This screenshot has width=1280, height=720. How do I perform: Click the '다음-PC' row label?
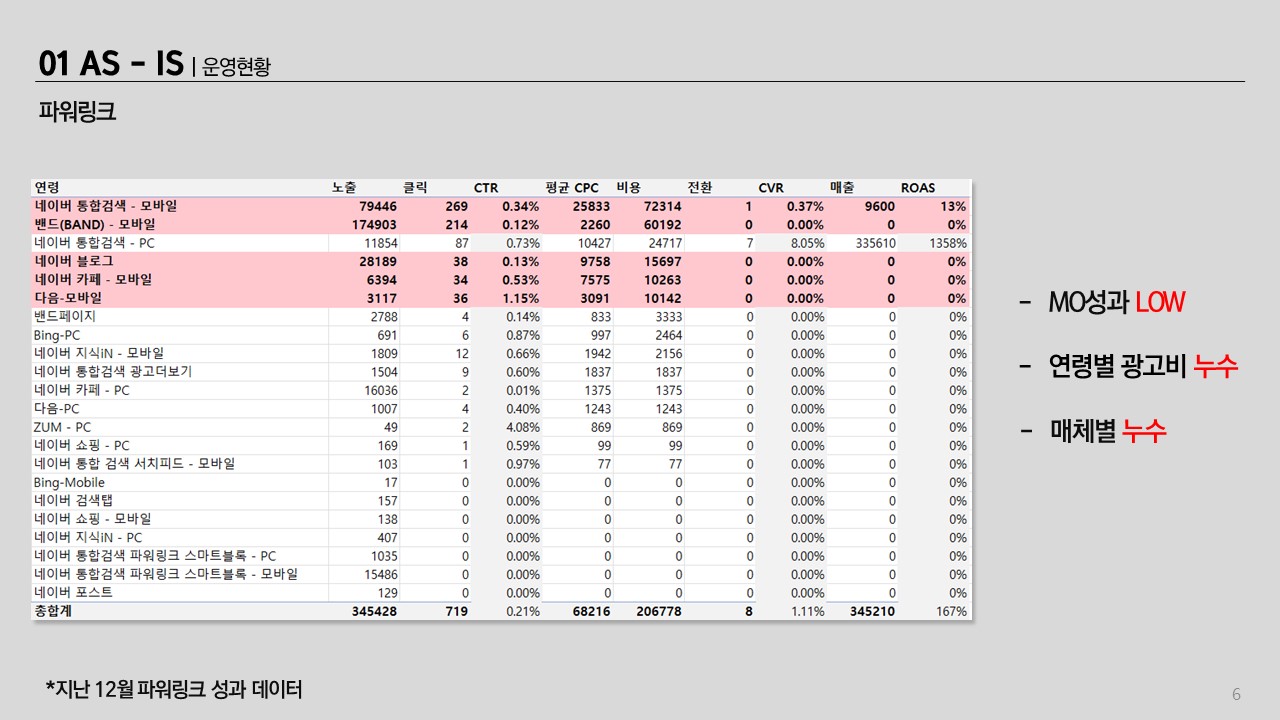click(57, 409)
